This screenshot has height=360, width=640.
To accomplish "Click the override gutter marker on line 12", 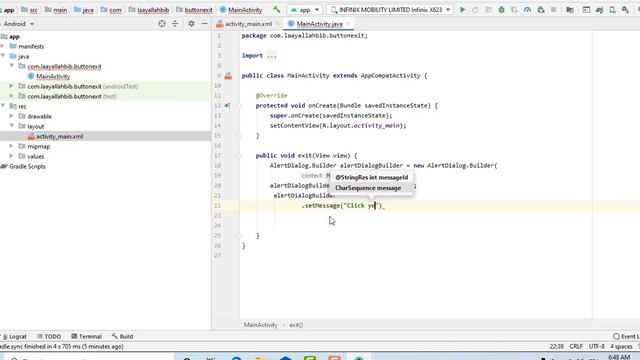I will pyautogui.click(x=227, y=105).
